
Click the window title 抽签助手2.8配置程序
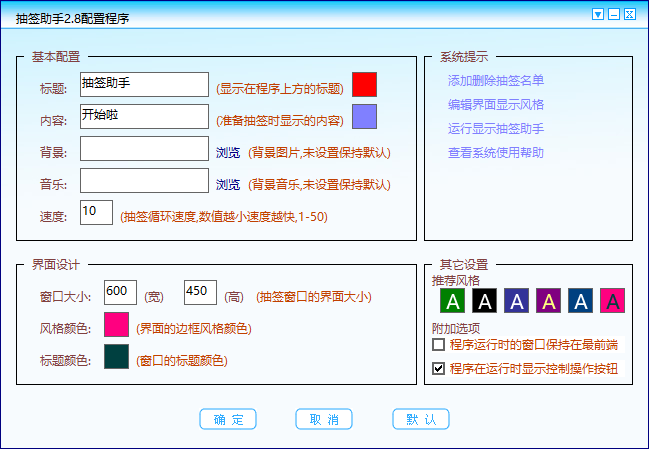point(72,19)
